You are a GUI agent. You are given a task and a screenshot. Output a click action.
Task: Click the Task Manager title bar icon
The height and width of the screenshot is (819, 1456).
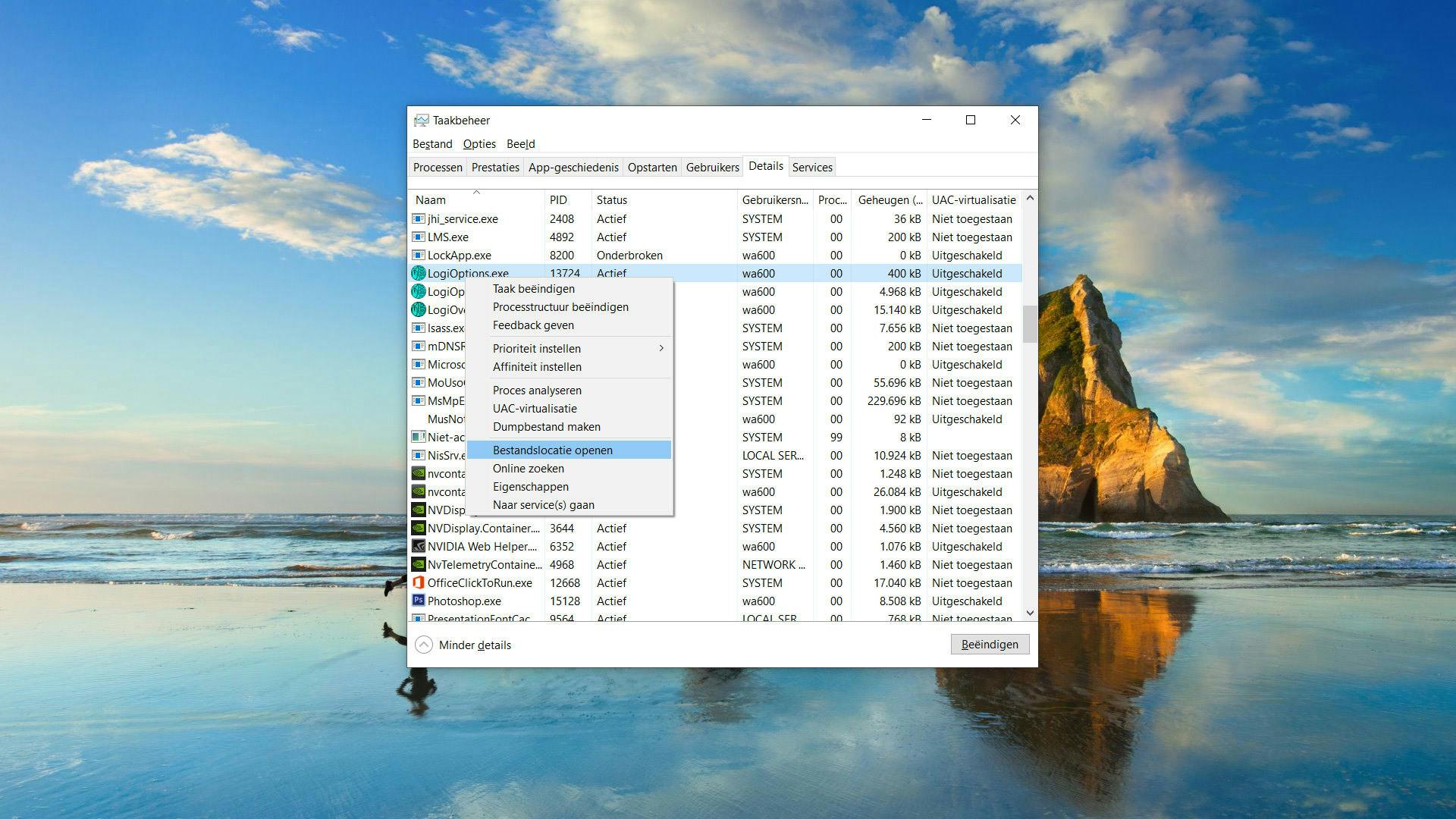pyautogui.click(x=421, y=121)
